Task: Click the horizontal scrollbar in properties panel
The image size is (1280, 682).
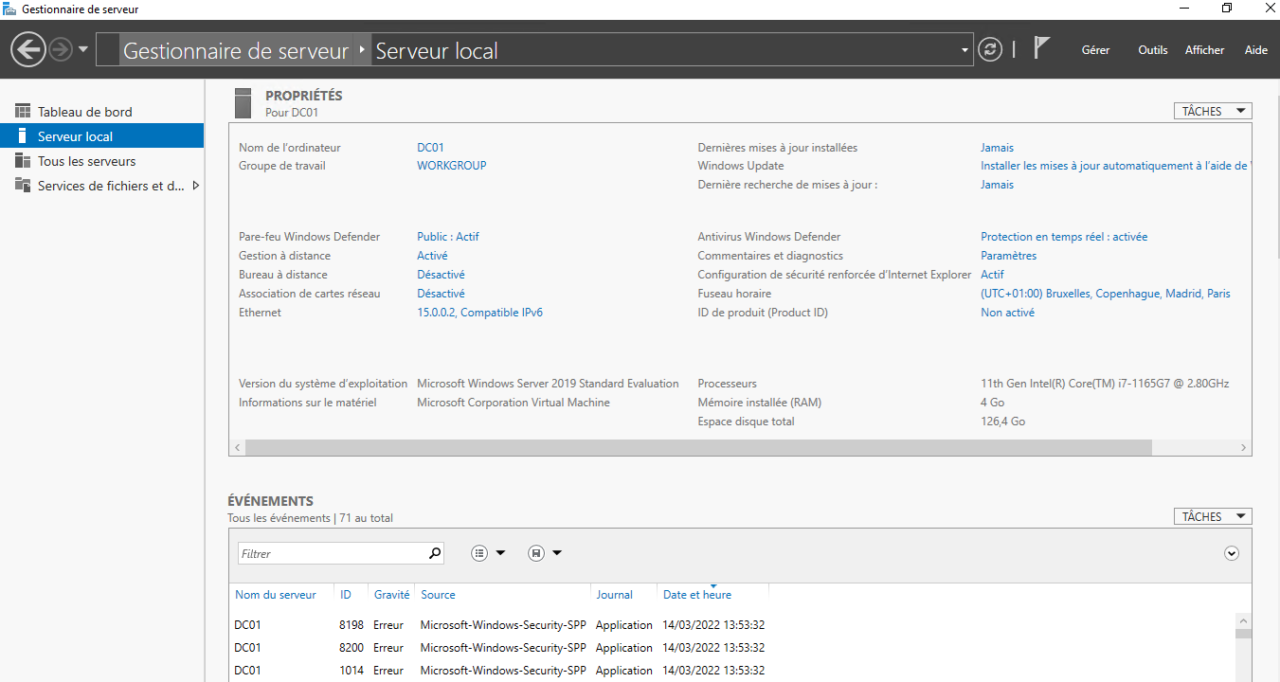Action: [x=698, y=448]
